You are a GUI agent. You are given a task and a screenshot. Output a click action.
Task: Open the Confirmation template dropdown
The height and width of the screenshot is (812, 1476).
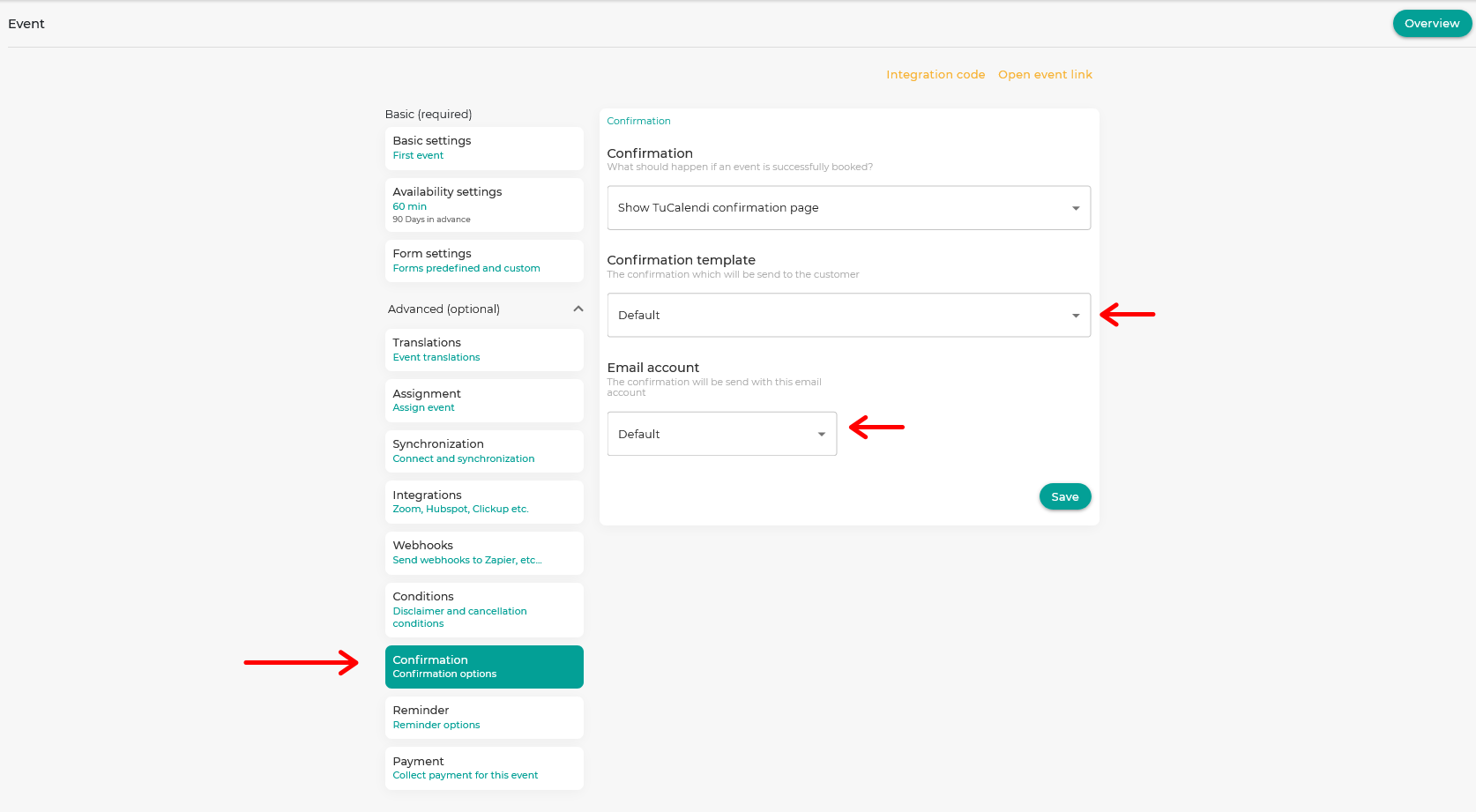coord(847,315)
